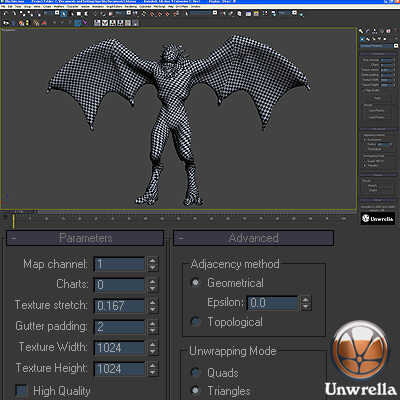
Task: Switch to the Modify command panel tab
Action: [368, 31]
